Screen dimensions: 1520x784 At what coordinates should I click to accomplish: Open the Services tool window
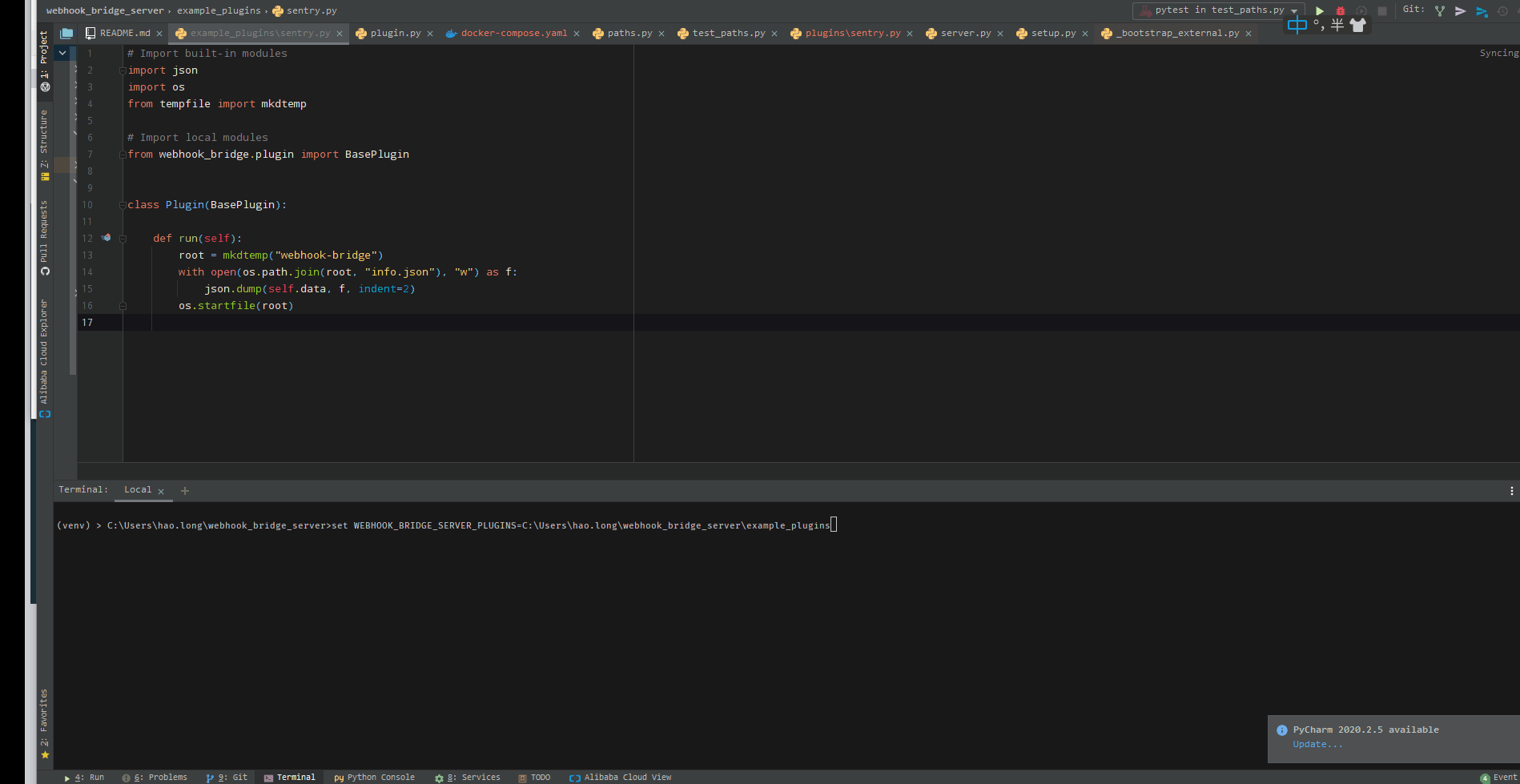click(474, 777)
